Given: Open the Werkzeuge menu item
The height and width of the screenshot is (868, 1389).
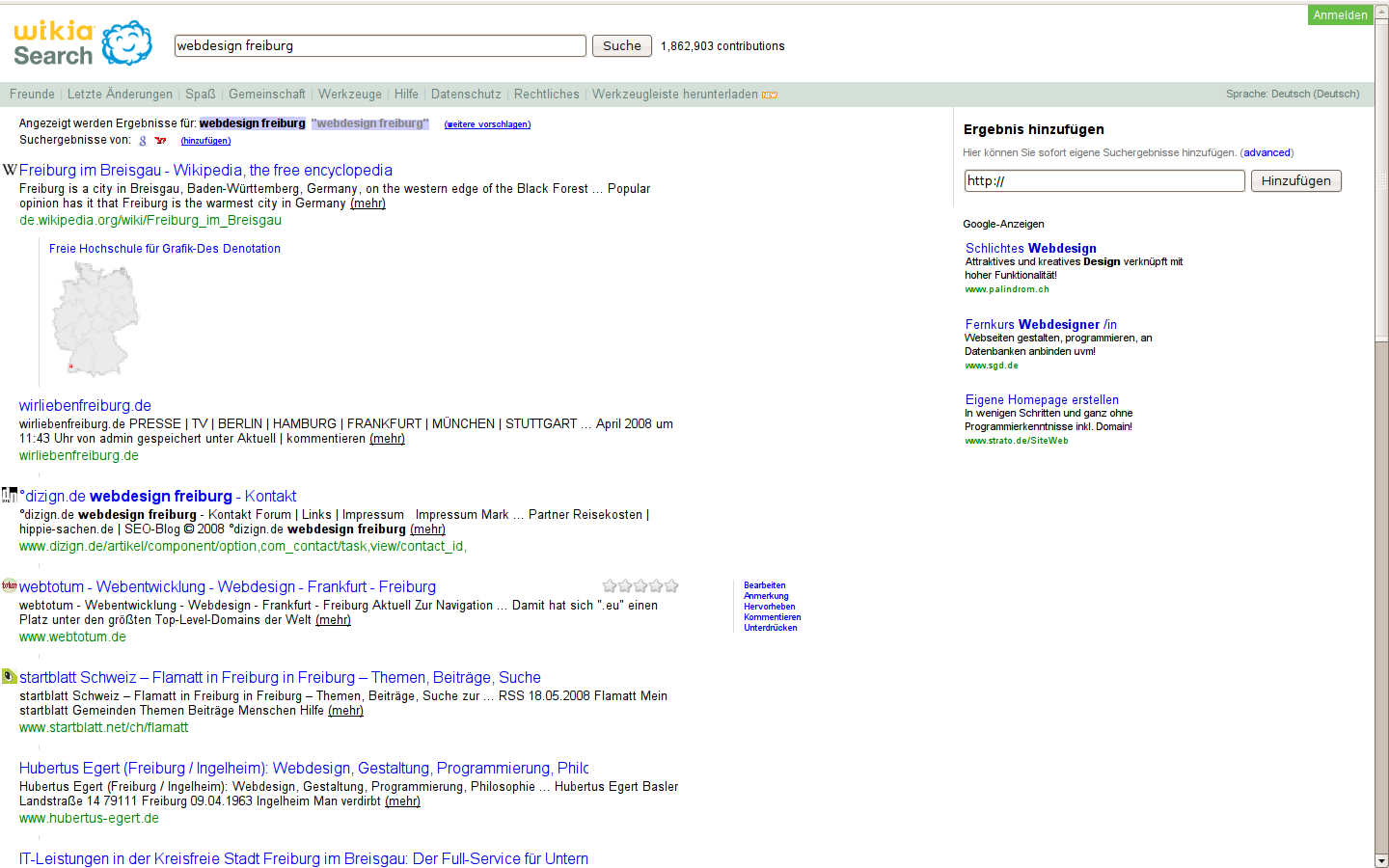Looking at the screenshot, I should click(350, 94).
